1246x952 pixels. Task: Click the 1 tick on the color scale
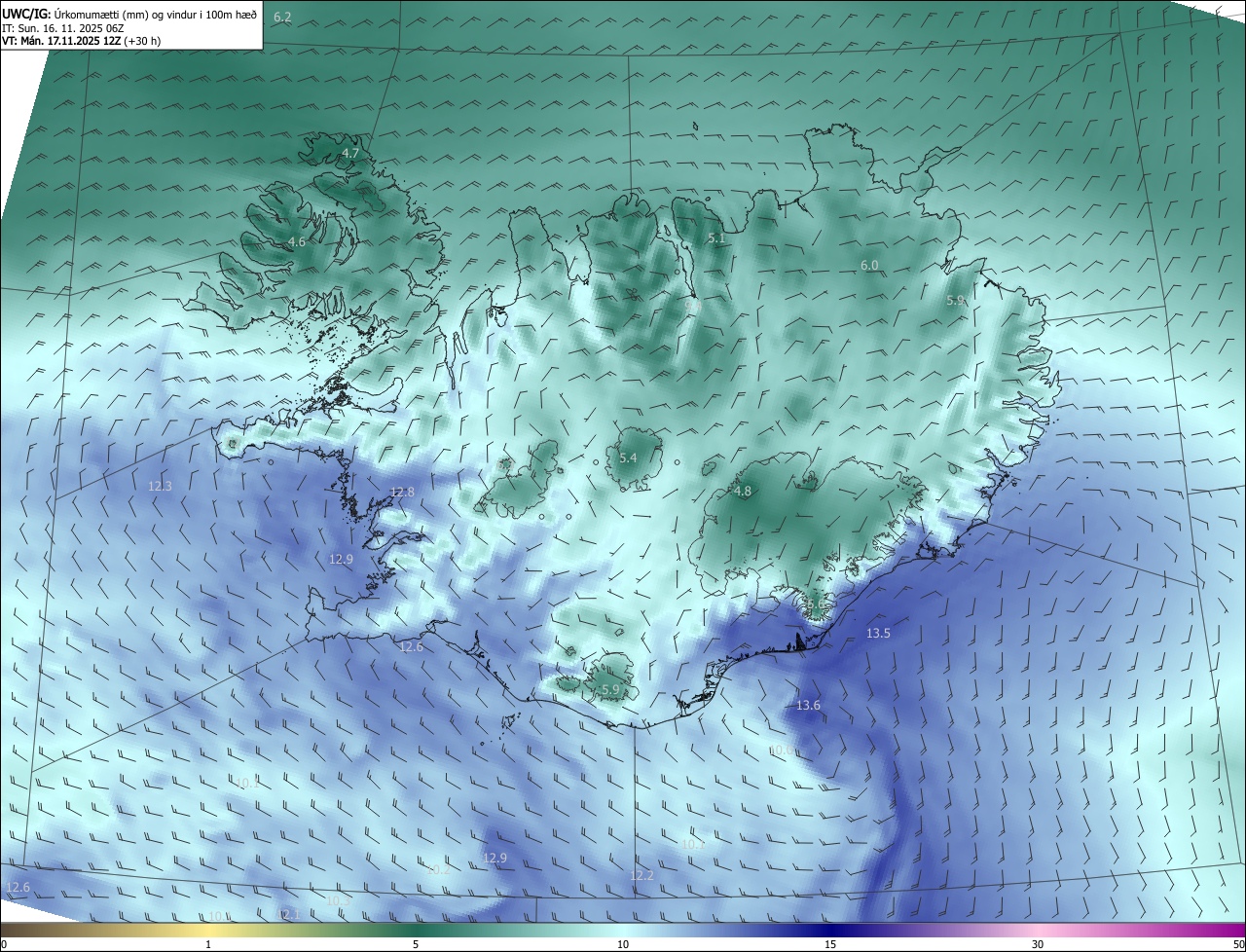pos(208,944)
